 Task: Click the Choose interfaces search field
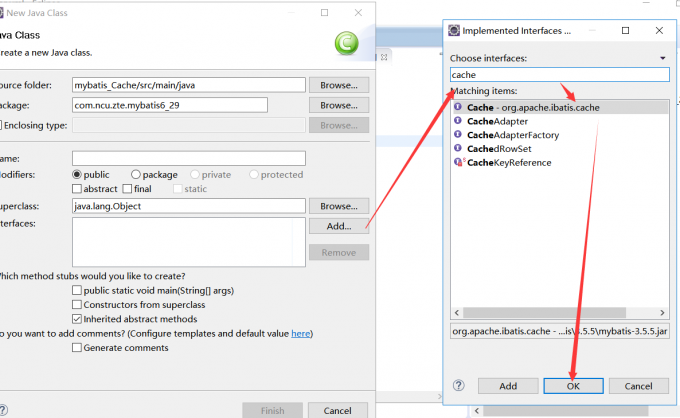pyautogui.click(x=555, y=74)
